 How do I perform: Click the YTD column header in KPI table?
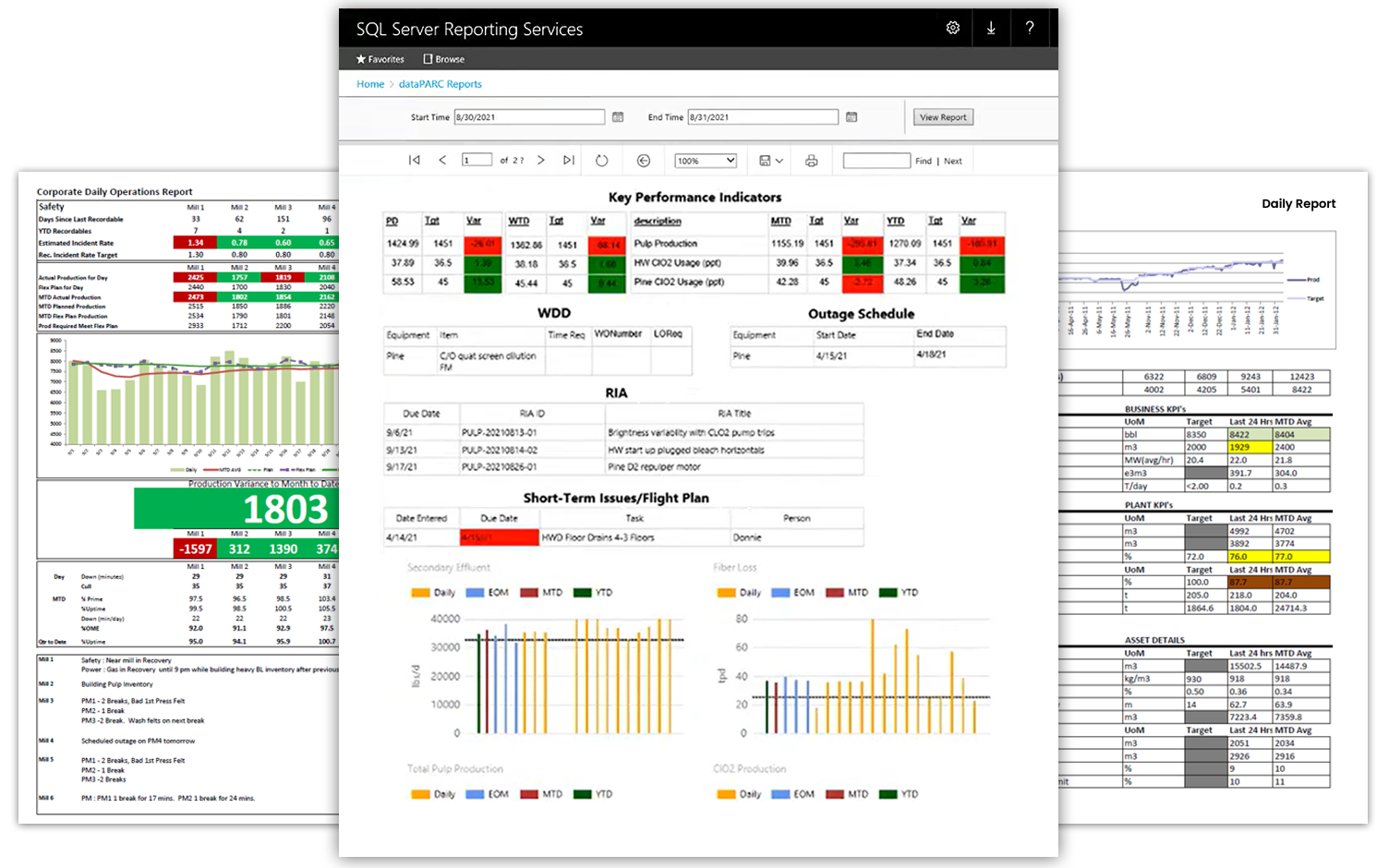896,222
